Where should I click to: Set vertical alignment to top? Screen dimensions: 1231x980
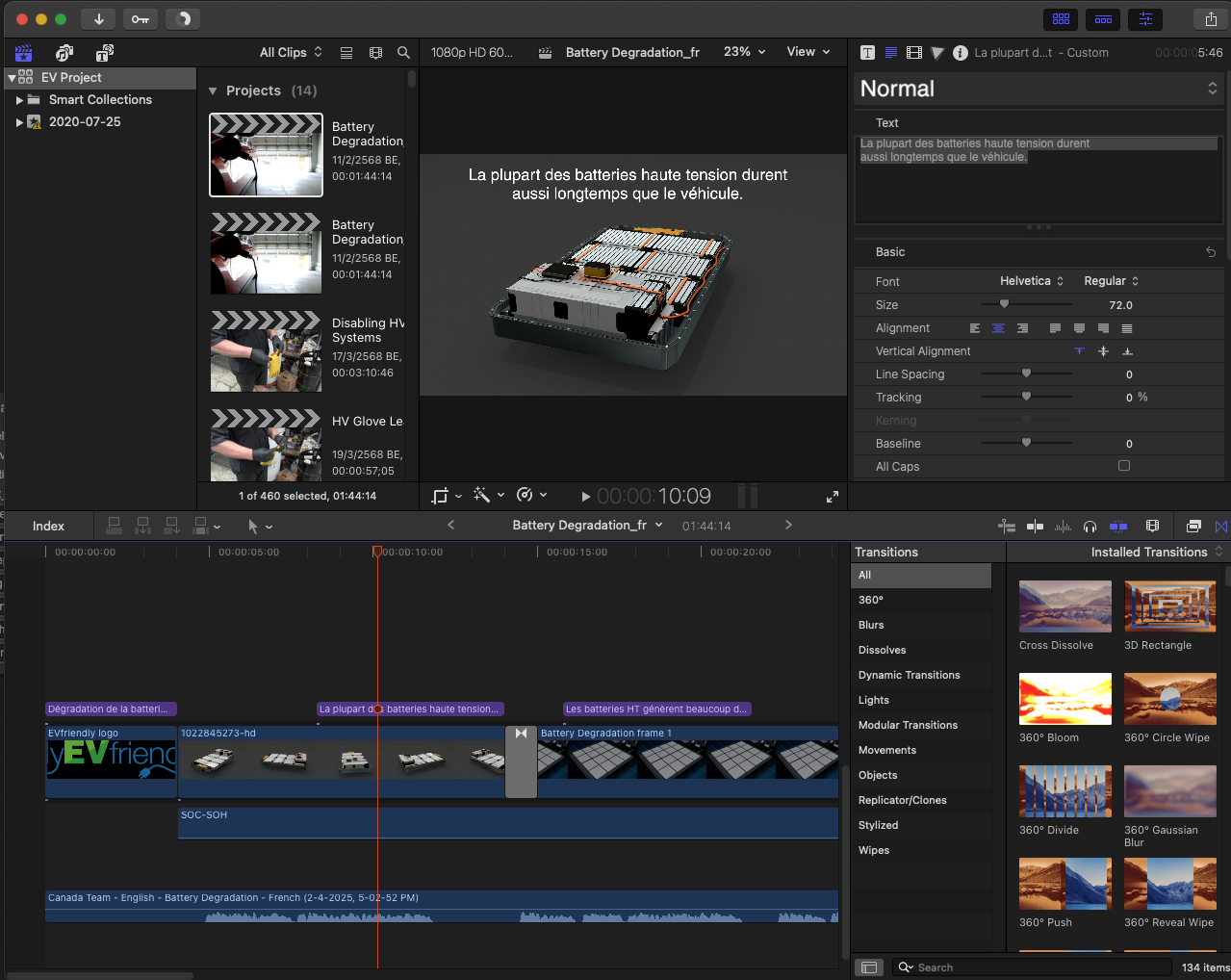(x=1079, y=351)
